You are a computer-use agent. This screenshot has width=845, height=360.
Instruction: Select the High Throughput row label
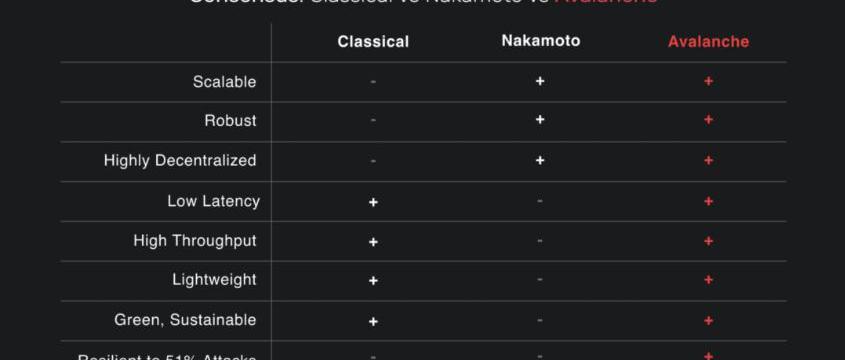tap(195, 241)
